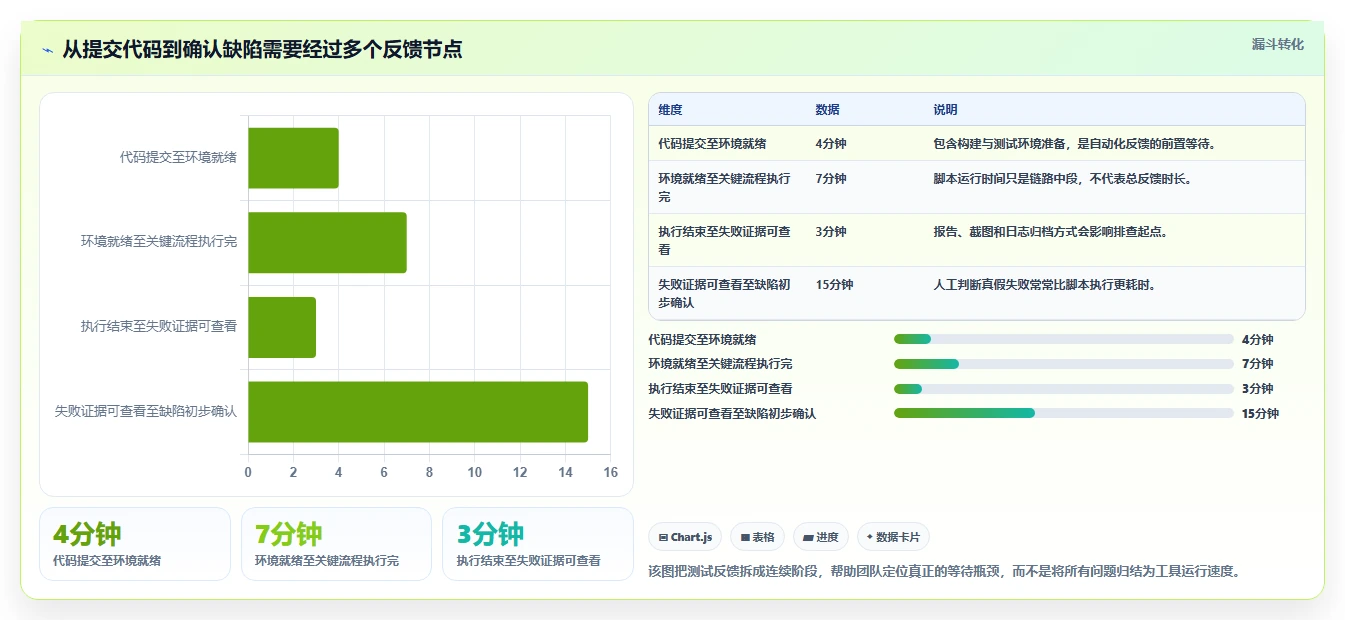This screenshot has height=620, width=1345.
Task: Click the chart axis label 失败证据可查看至缺陷初步确认
Action: click(146, 412)
